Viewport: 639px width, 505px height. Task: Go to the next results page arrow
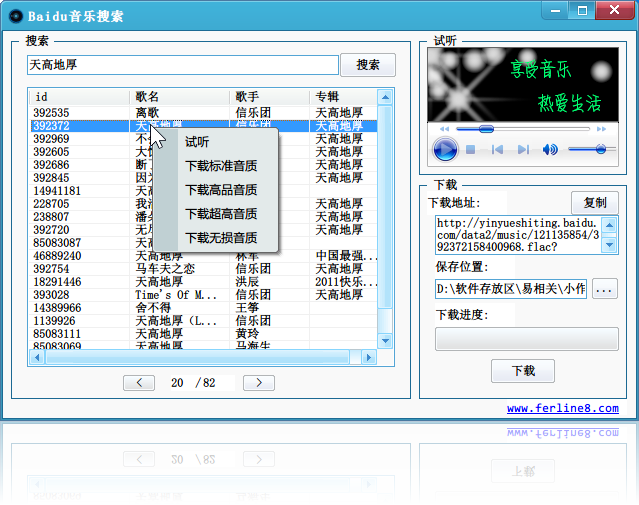(x=258, y=383)
